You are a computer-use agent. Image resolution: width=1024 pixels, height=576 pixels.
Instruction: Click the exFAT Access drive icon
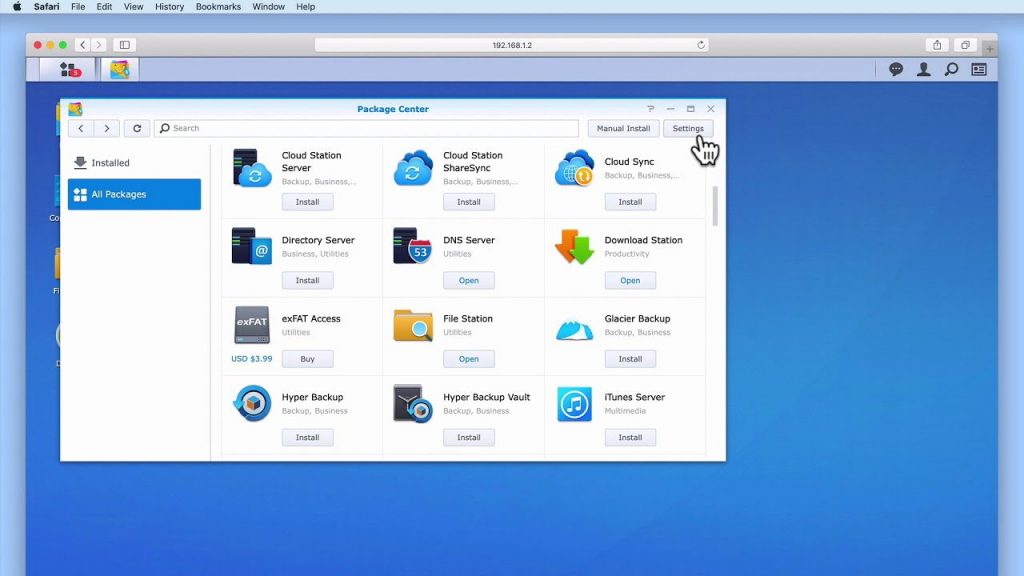pos(251,325)
